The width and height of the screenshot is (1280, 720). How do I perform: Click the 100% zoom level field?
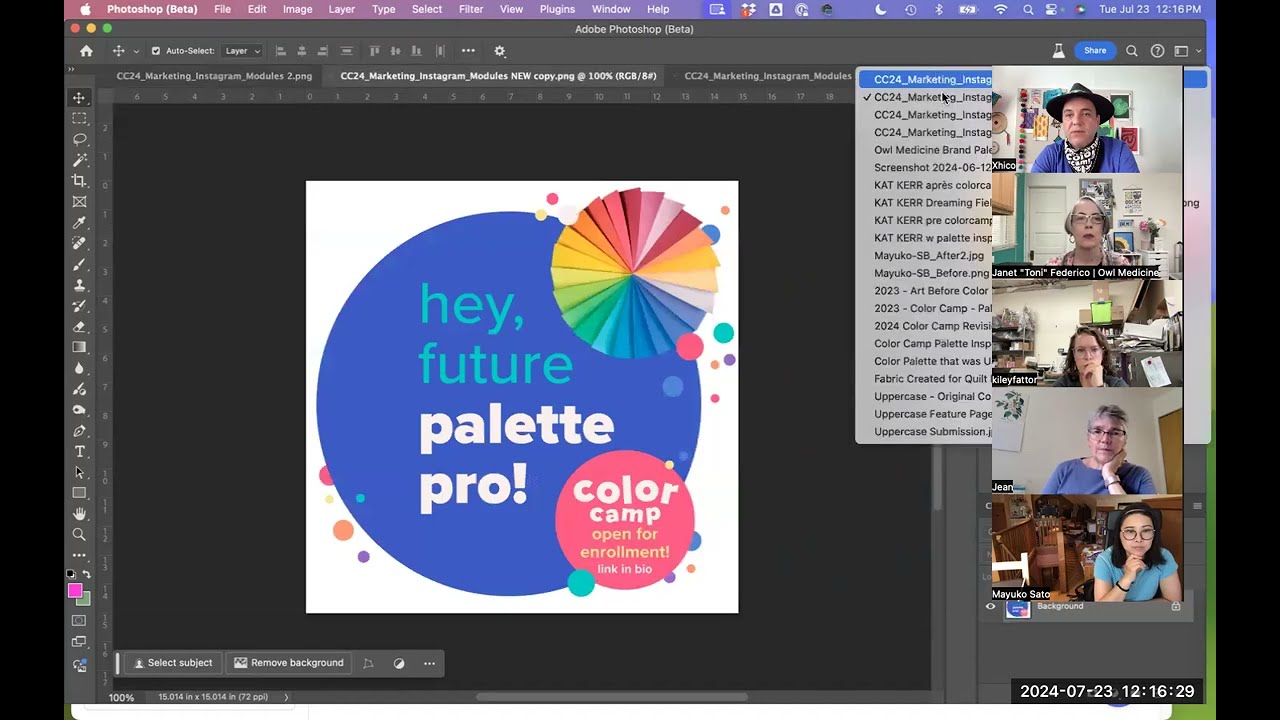[x=122, y=697]
